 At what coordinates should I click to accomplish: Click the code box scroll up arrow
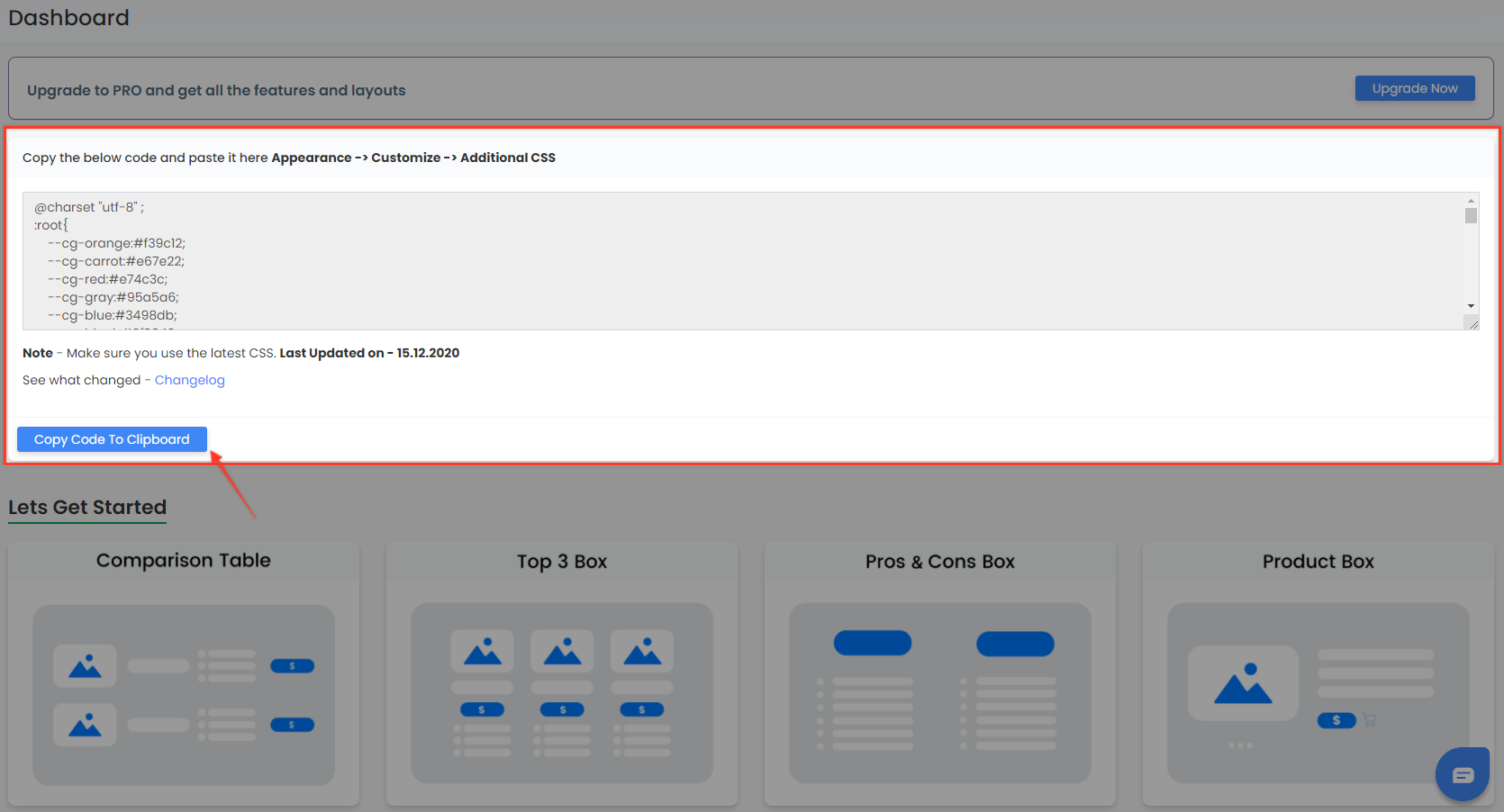(1471, 201)
